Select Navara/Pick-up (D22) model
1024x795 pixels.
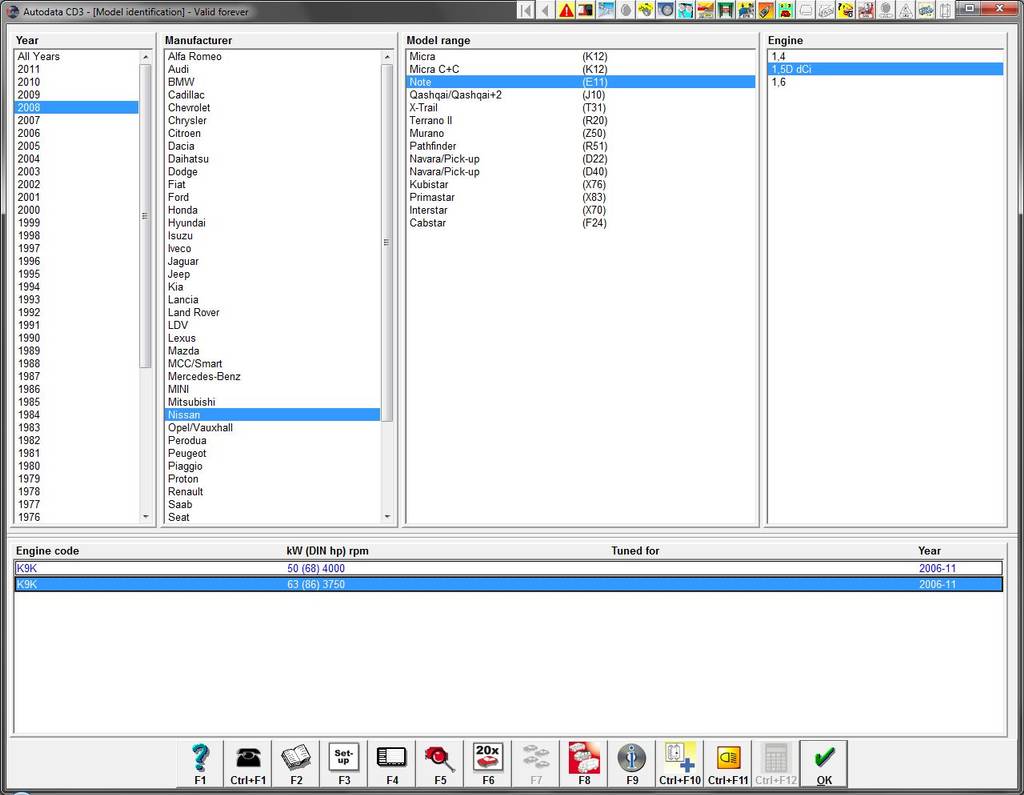pyautogui.click(x=581, y=159)
